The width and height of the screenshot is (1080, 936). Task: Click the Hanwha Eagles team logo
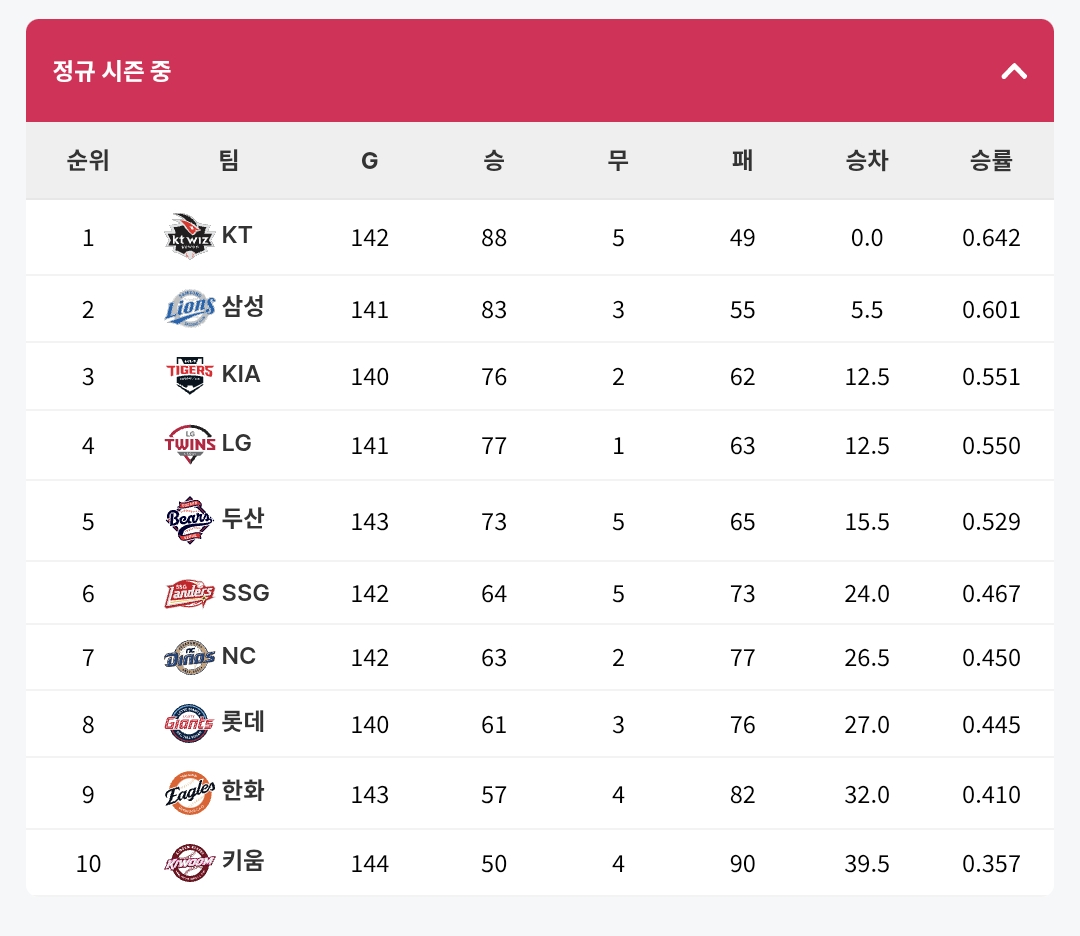[x=189, y=793]
